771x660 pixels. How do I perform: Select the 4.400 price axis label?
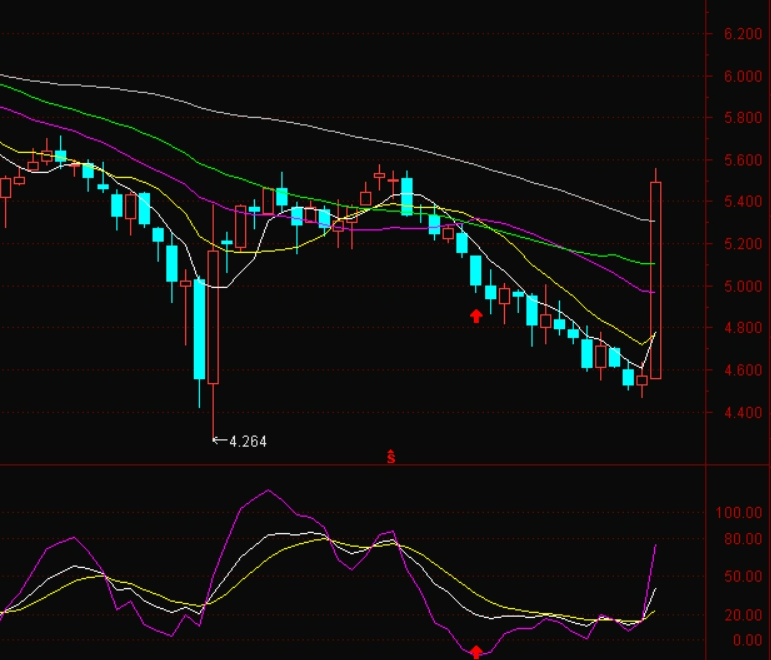click(x=743, y=412)
